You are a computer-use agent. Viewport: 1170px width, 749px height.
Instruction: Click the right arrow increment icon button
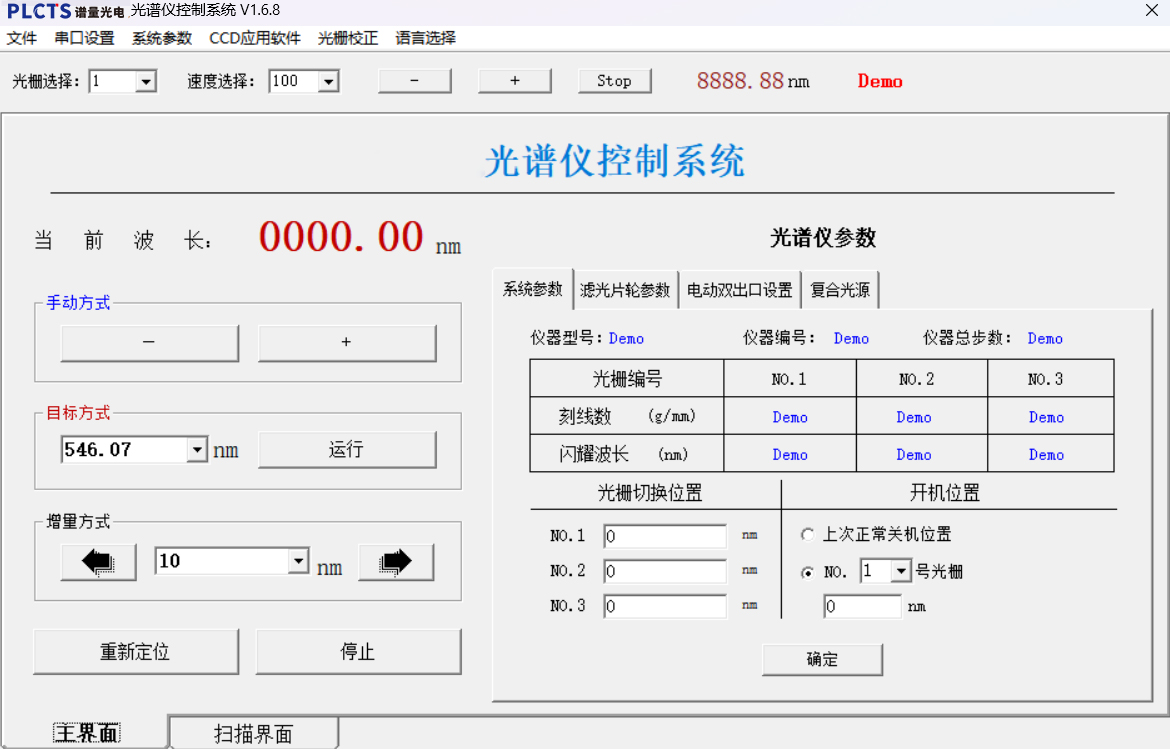point(396,562)
